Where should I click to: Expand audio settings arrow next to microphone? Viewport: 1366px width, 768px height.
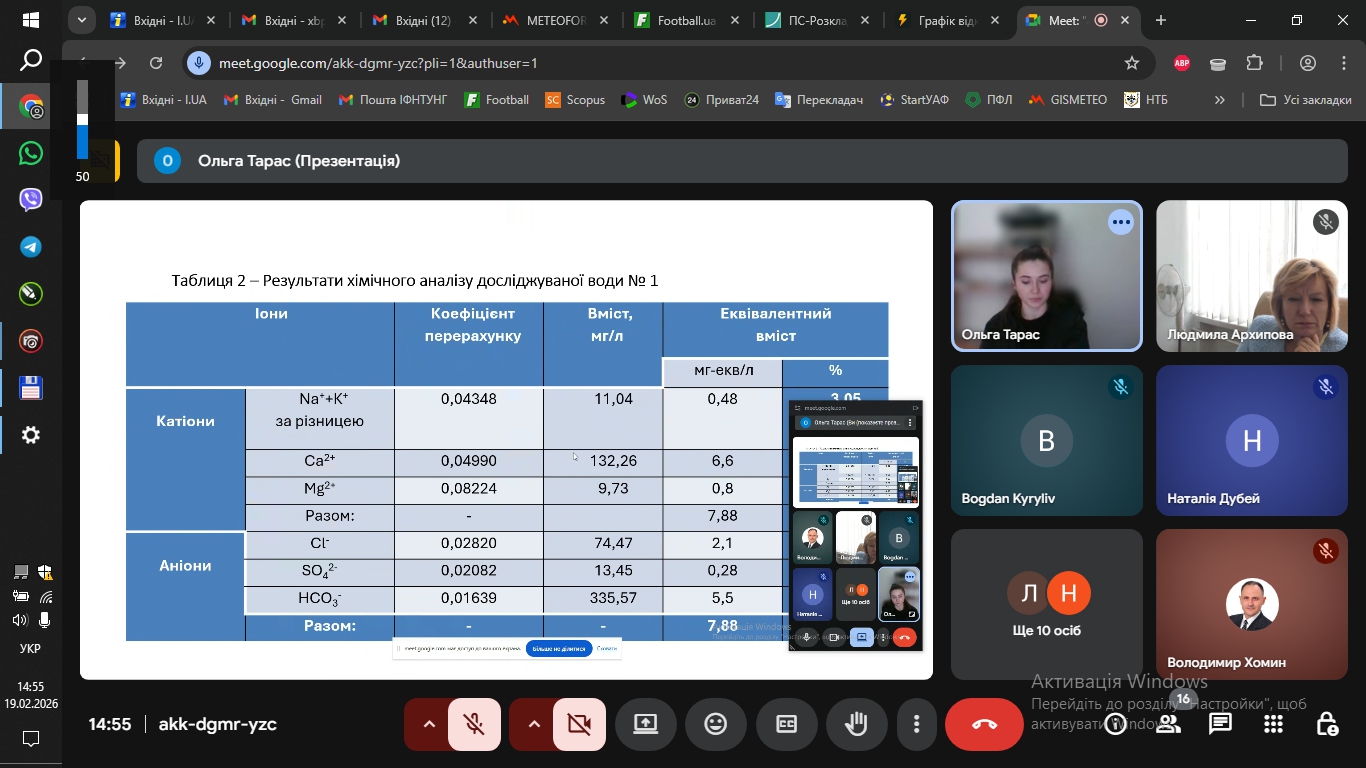[429, 724]
